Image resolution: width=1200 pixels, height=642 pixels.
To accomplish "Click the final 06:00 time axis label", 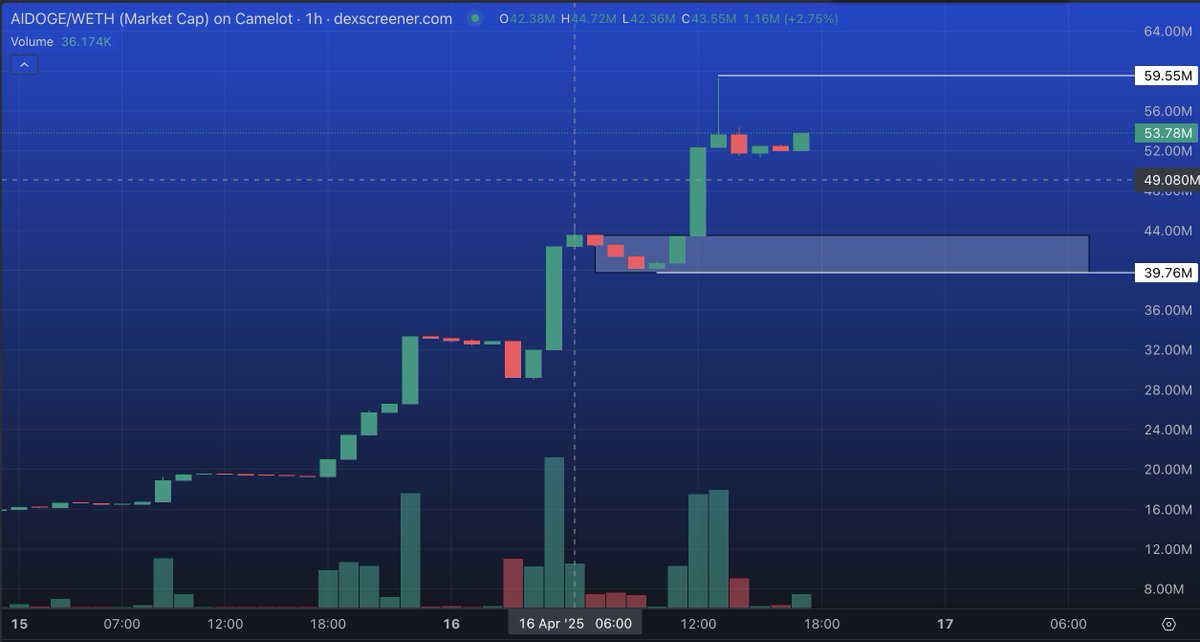I will (x=1069, y=624).
